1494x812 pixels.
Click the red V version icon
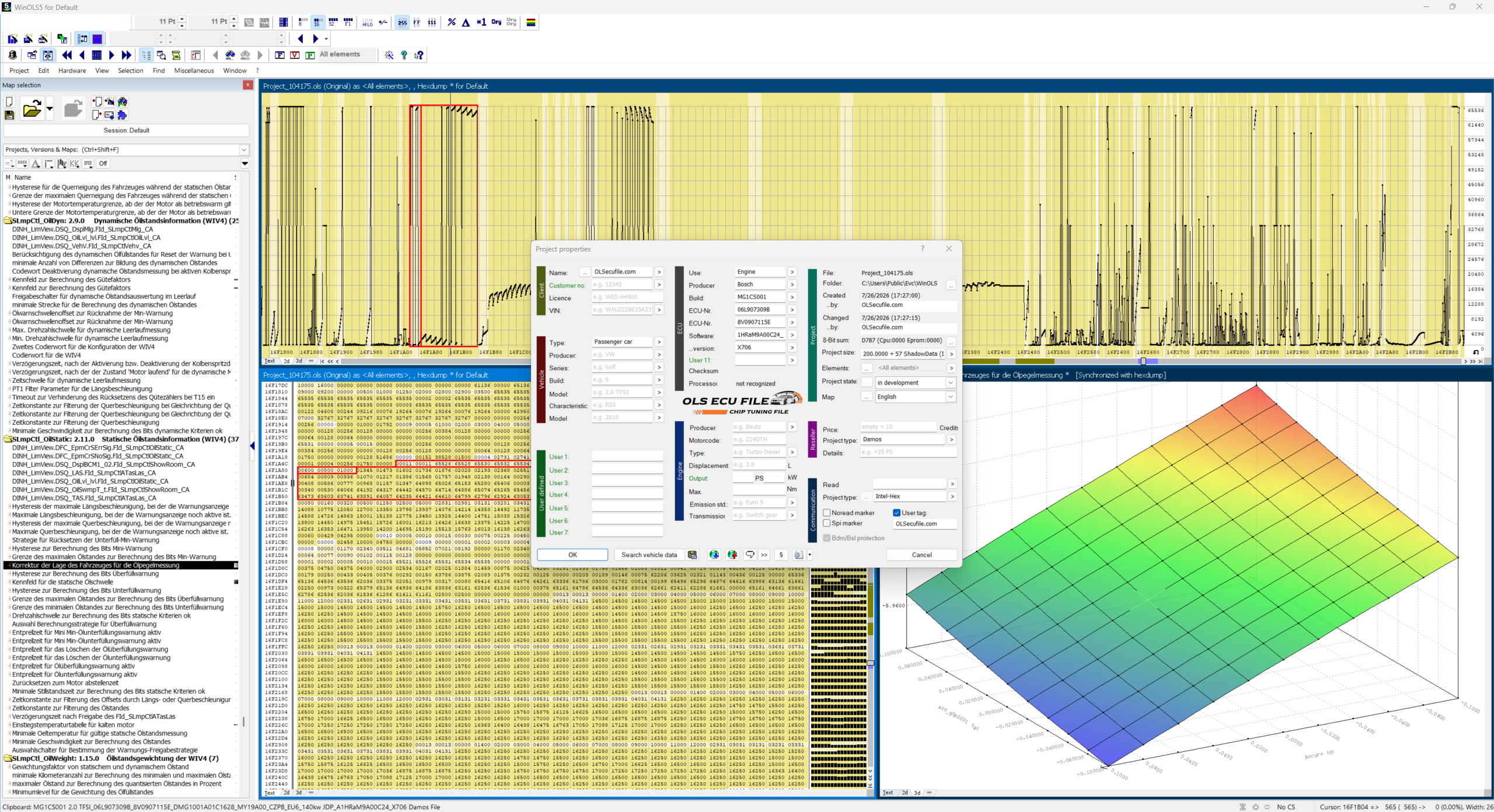pos(295,55)
